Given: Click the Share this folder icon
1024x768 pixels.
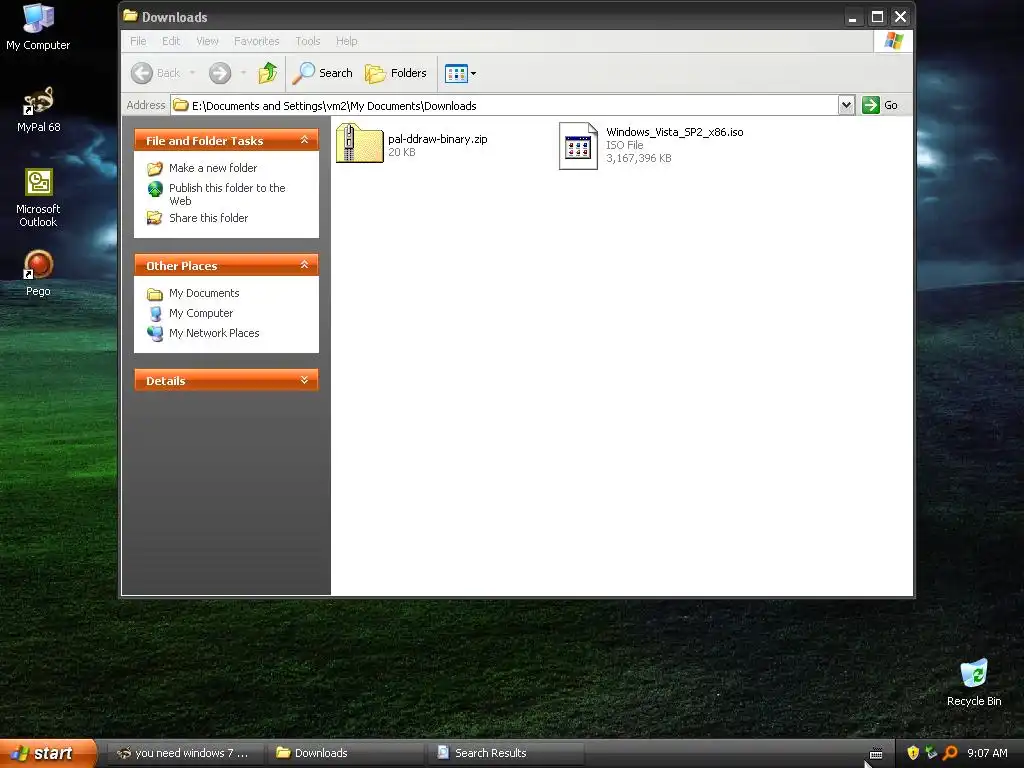Looking at the screenshot, I should pyautogui.click(x=155, y=218).
